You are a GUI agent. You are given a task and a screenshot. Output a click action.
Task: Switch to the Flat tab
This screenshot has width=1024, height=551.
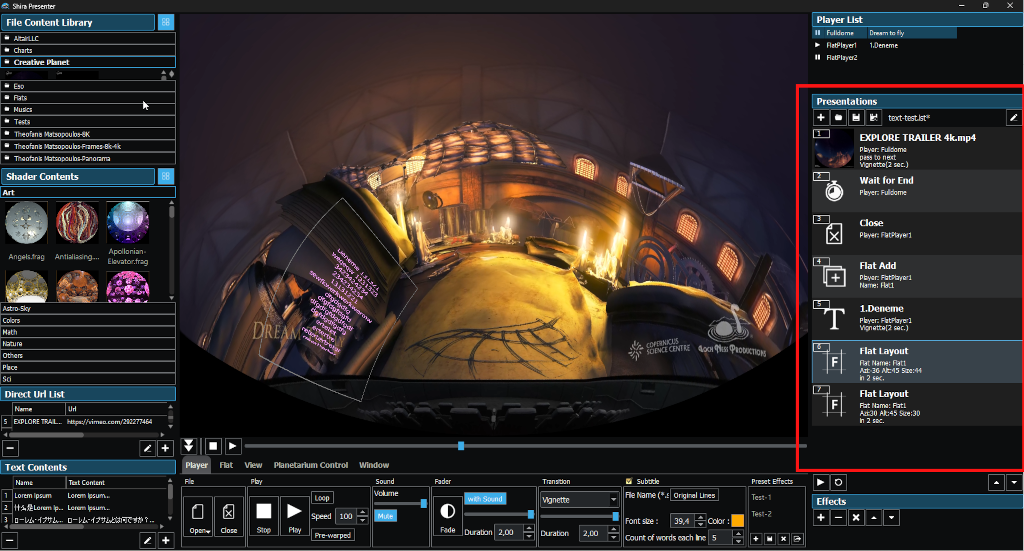[x=226, y=465]
